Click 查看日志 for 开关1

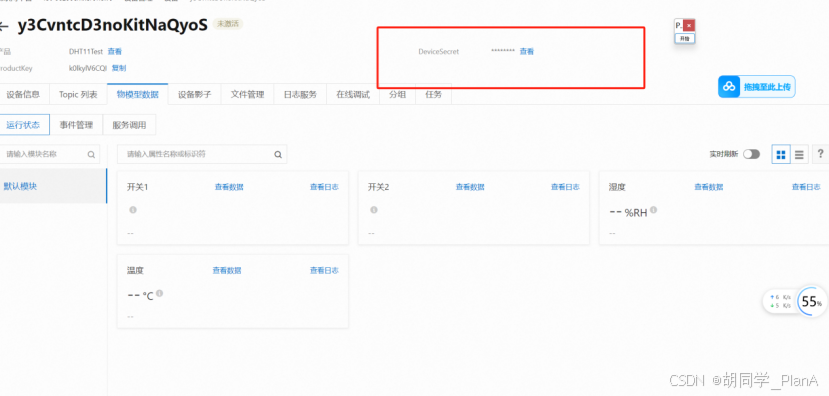[x=324, y=187]
